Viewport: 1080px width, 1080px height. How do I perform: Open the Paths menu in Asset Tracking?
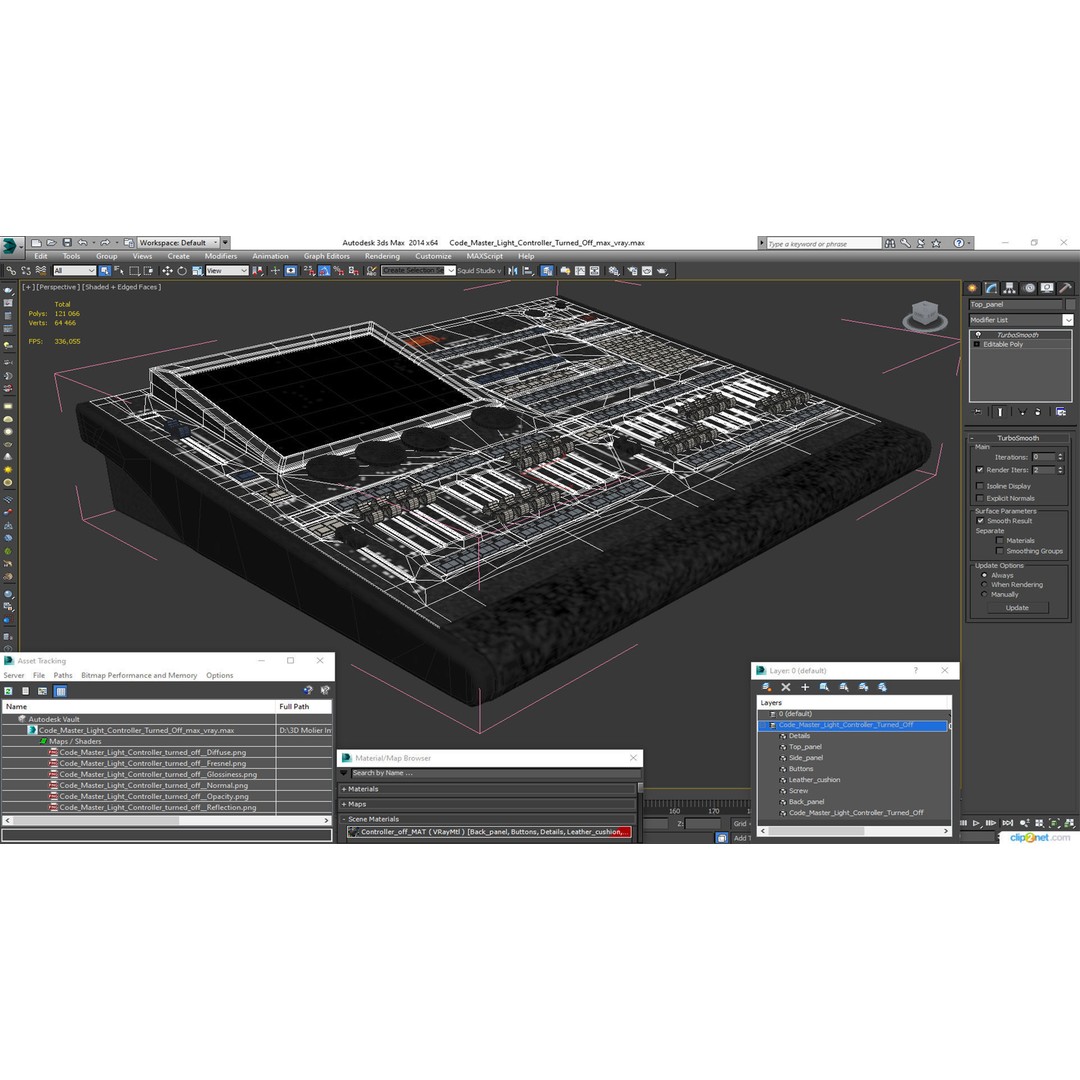pos(63,676)
